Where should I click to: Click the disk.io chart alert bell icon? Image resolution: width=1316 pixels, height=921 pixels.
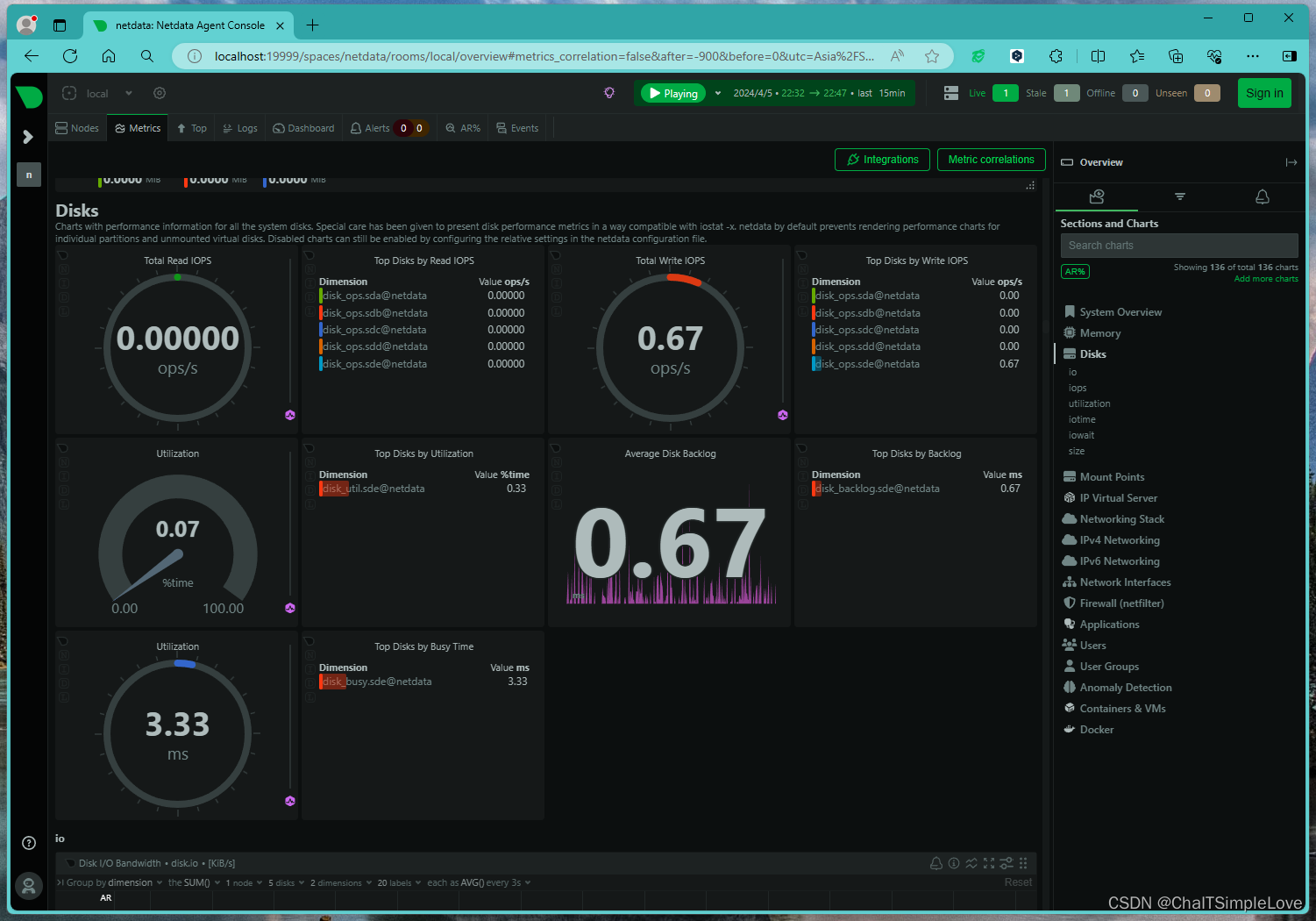coord(936,863)
